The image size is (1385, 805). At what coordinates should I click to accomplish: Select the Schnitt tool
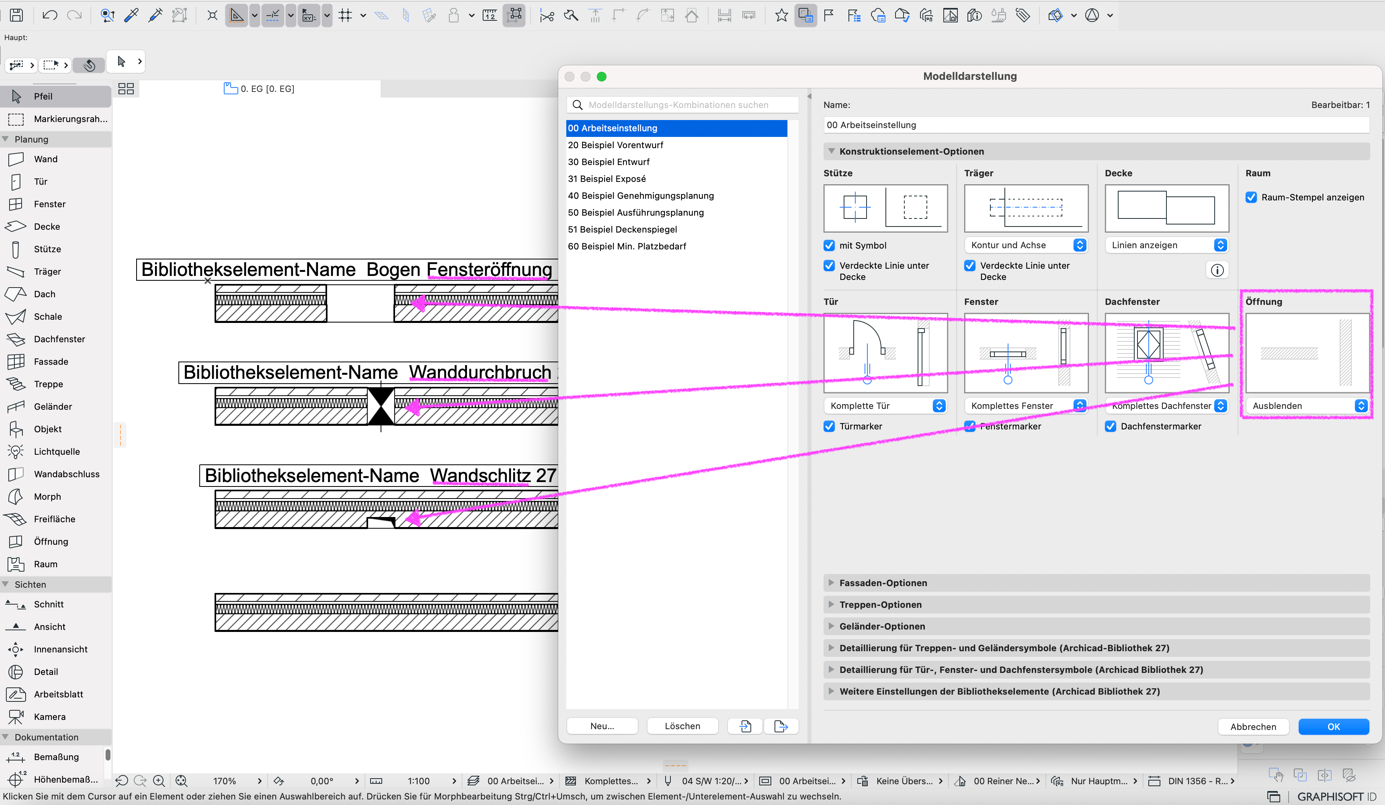[48, 604]
